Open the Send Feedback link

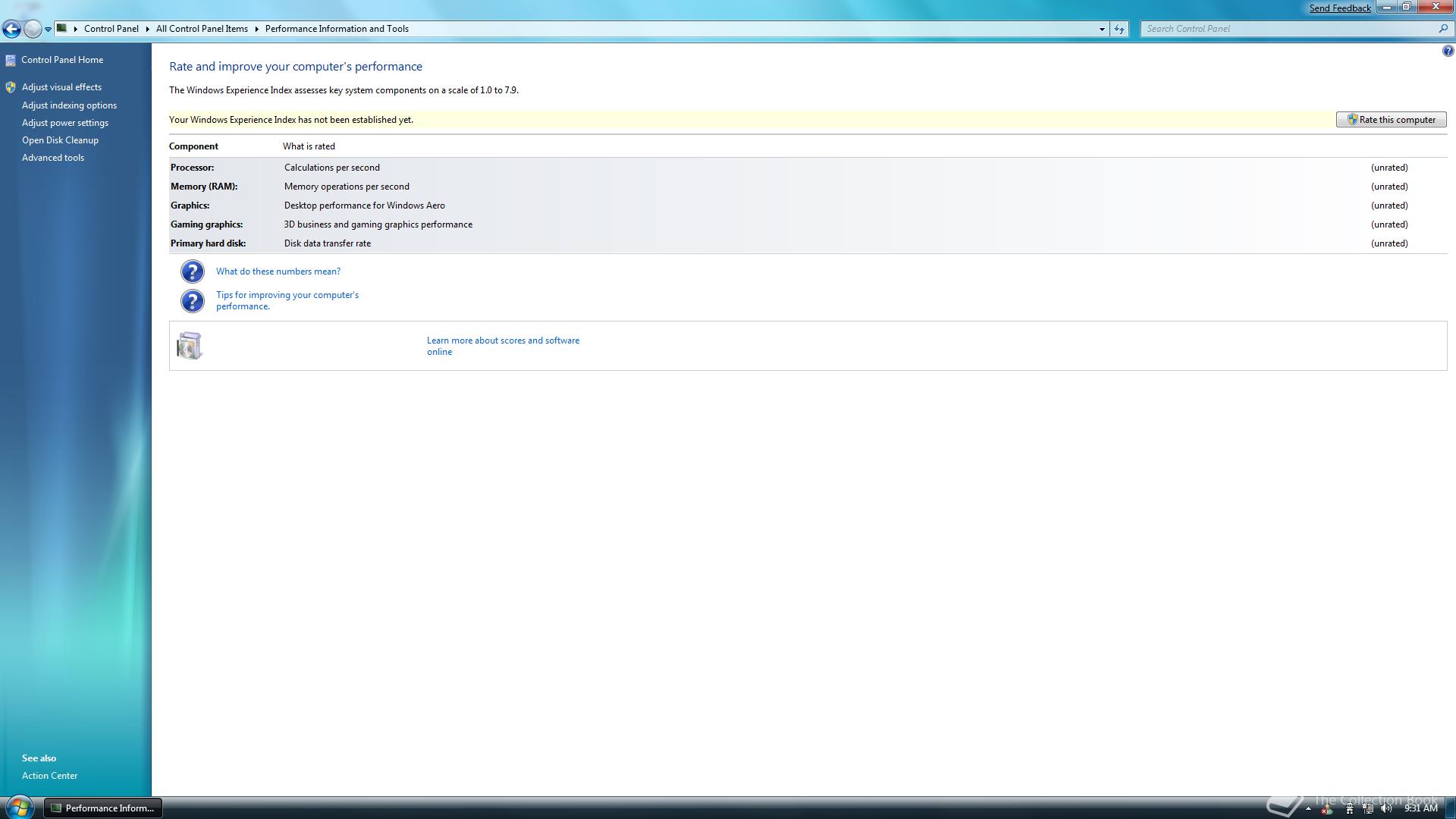click(1340, 8)
